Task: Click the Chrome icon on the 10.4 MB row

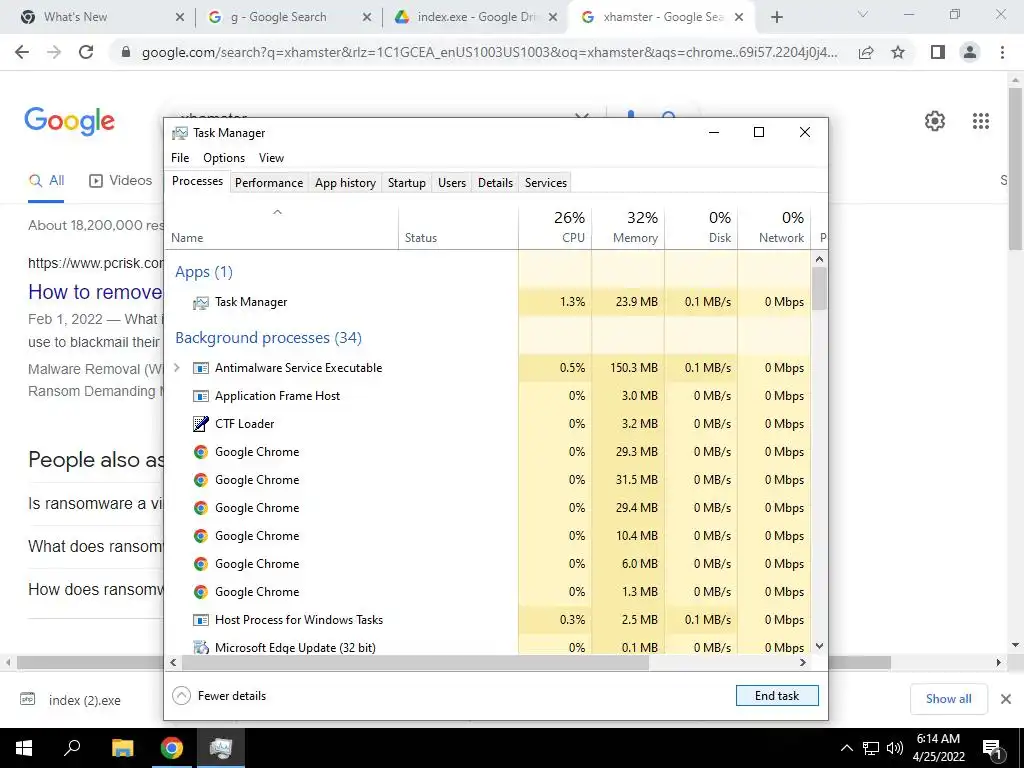Action: (200, 536)
